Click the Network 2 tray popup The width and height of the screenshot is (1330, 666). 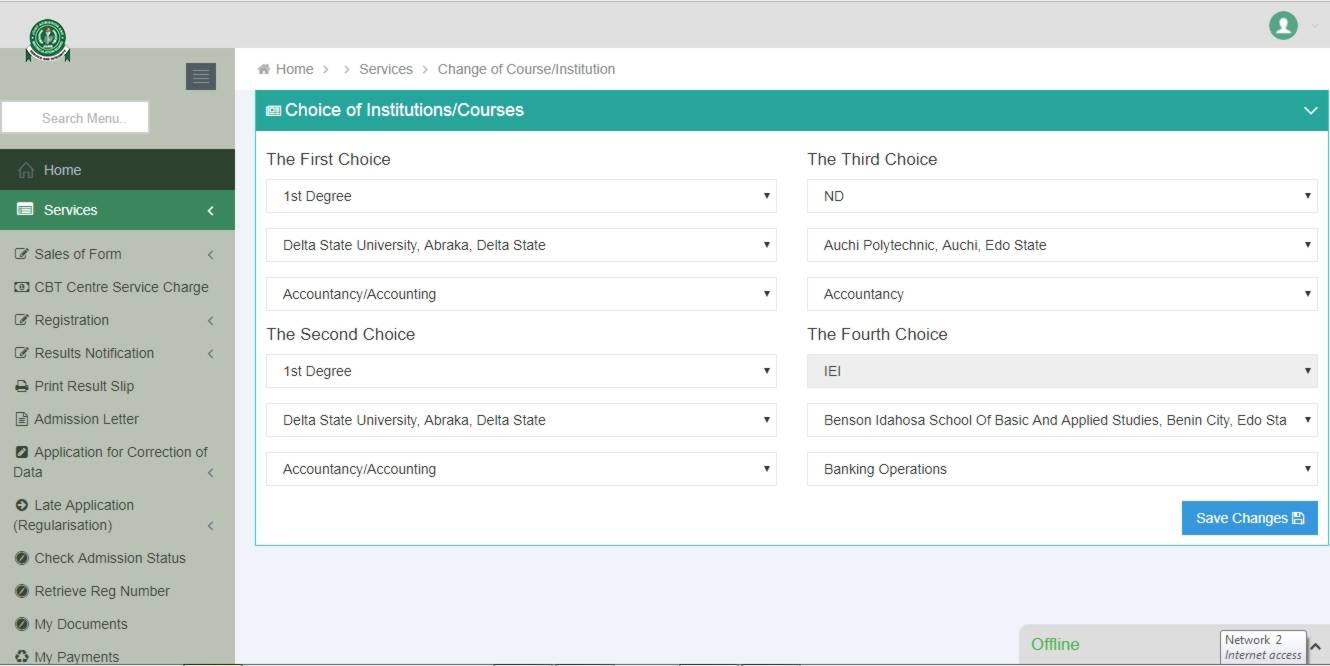(1262, 645)
